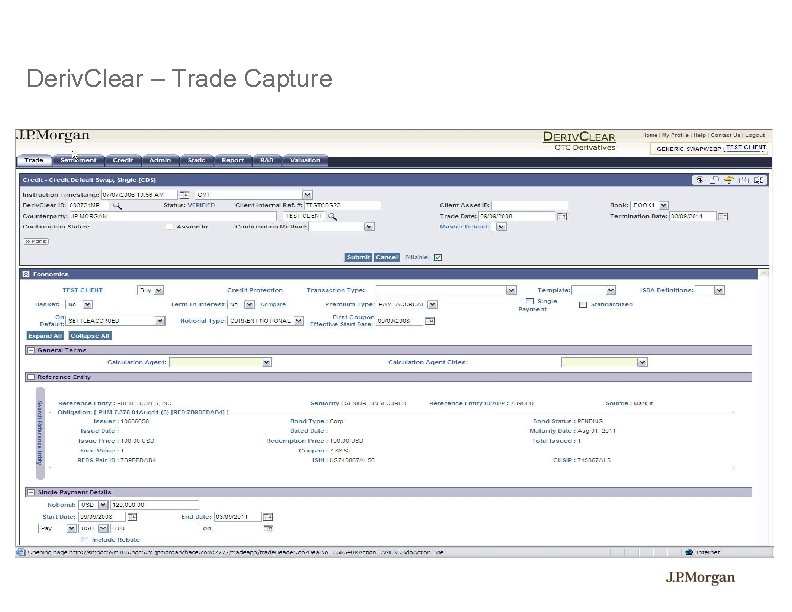Expand the Reference Entity section
The height and width of the screenshot is (612, 792).
pos(31,377)
